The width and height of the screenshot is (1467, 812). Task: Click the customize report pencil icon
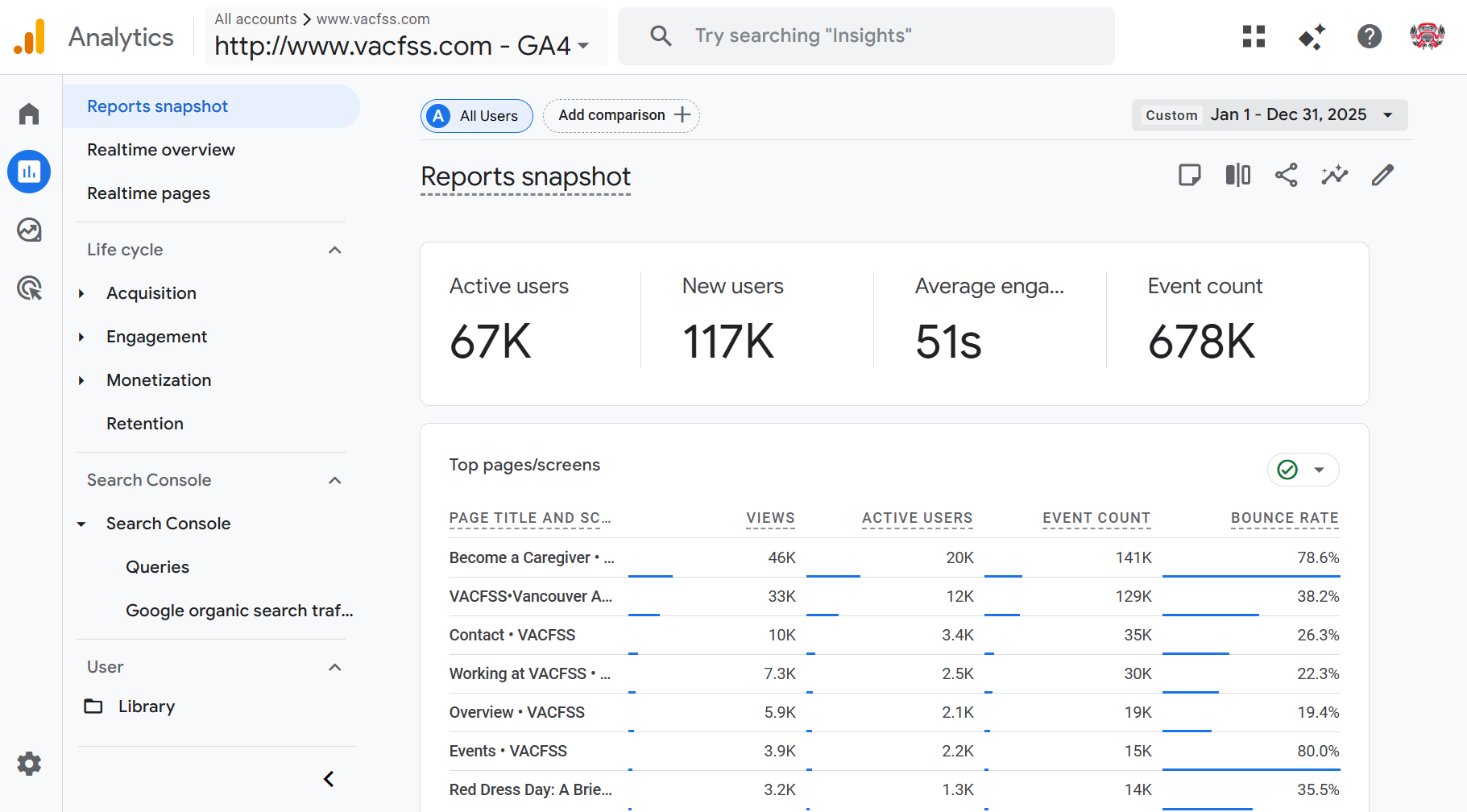[1382, 175]
